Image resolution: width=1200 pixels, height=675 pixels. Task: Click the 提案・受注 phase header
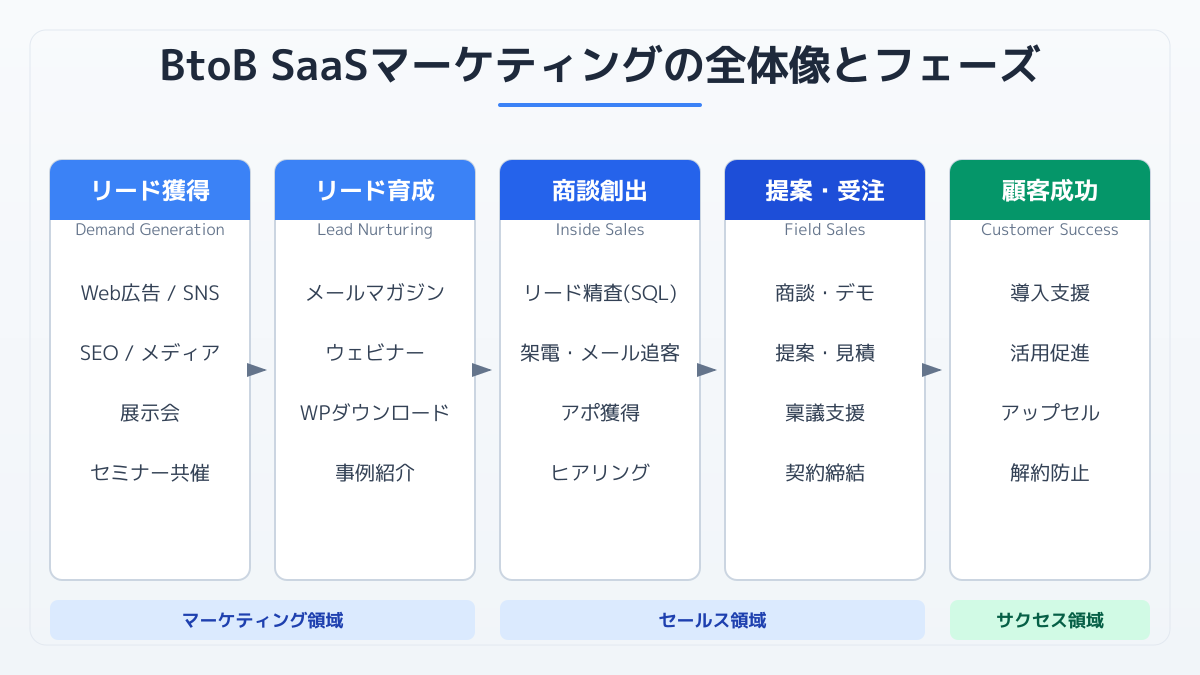825,190
